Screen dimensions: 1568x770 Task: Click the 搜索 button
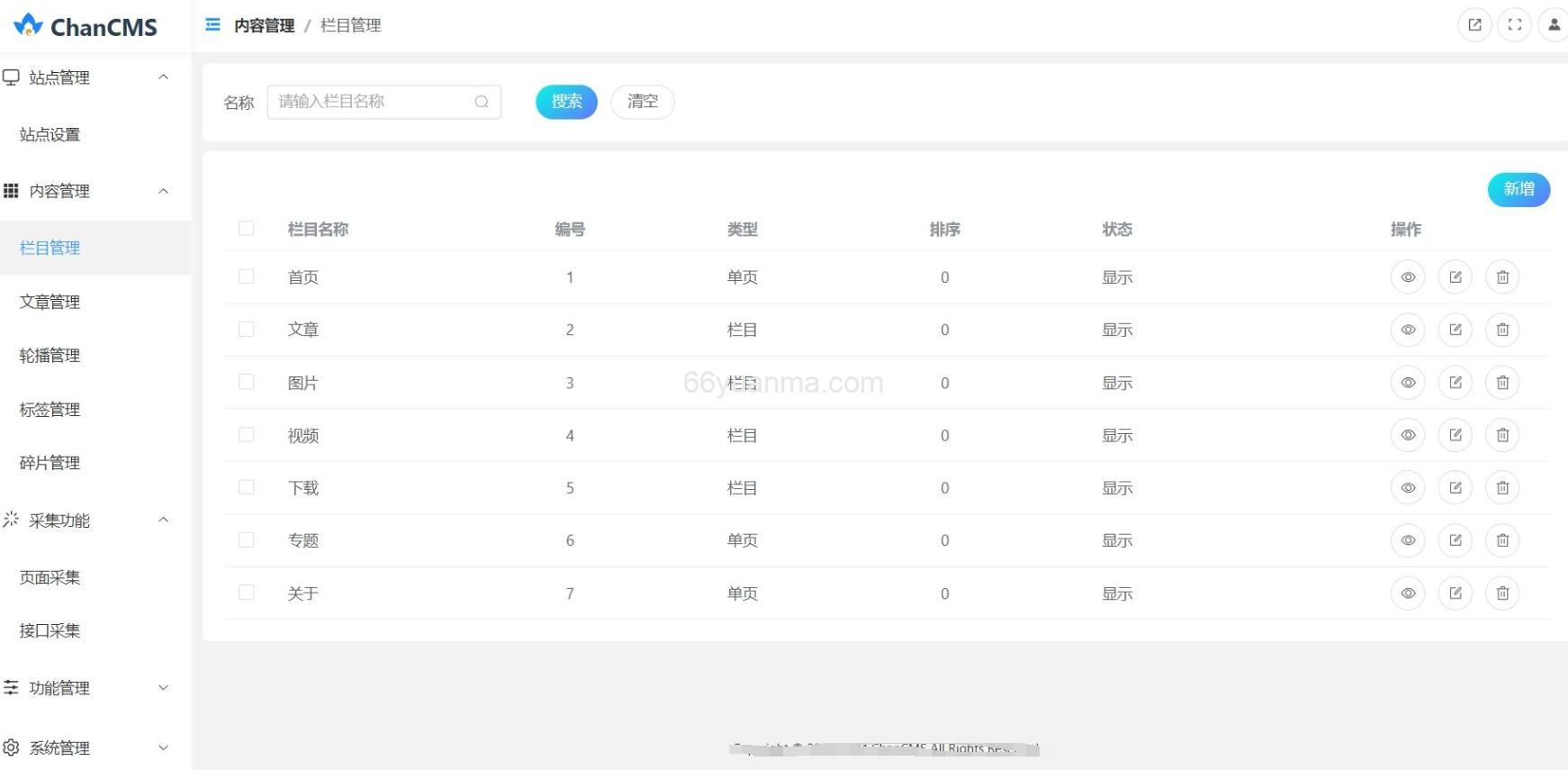pyautogui.click(x=566, y=102)
